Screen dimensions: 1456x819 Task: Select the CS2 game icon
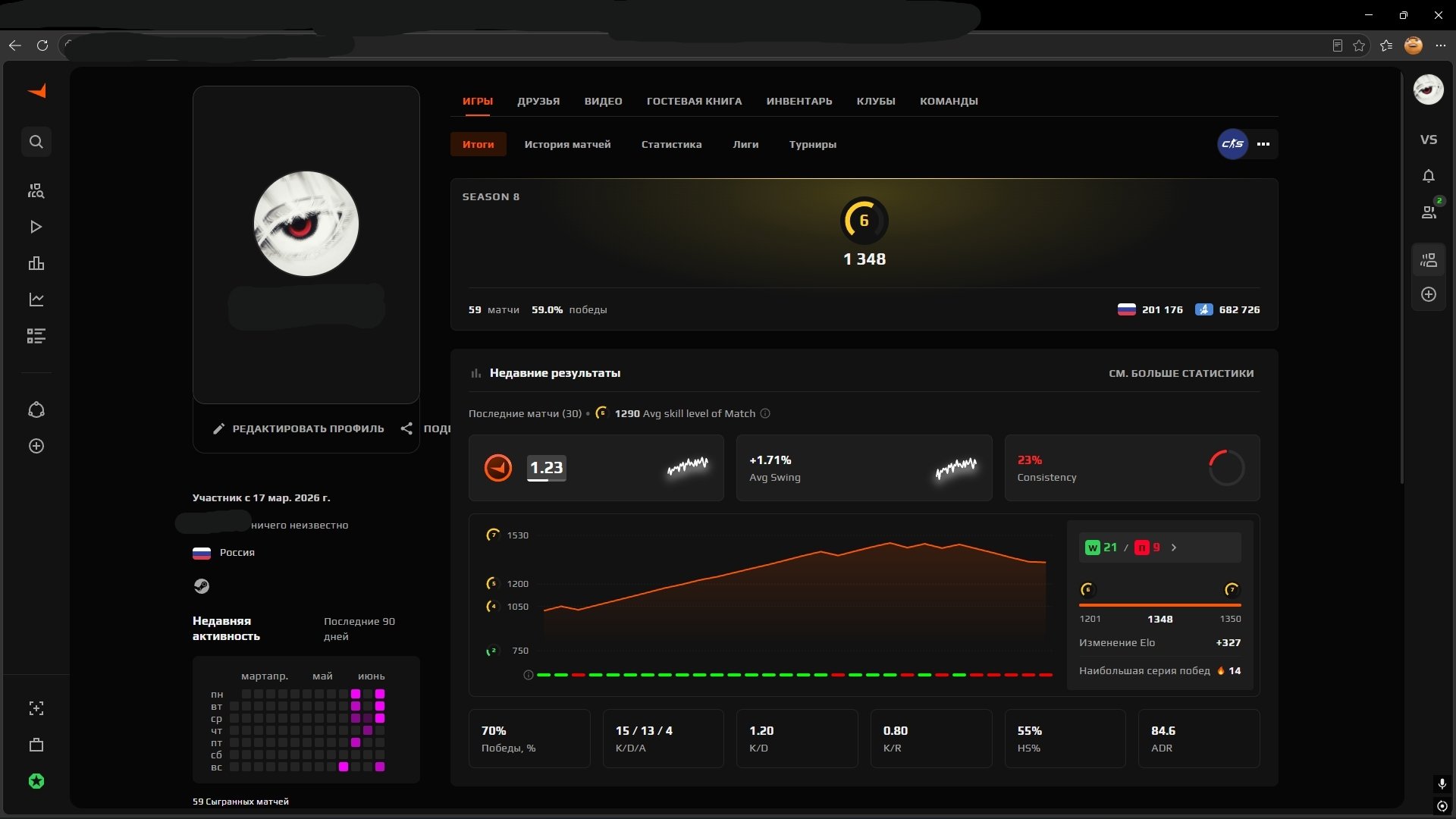1233,144
